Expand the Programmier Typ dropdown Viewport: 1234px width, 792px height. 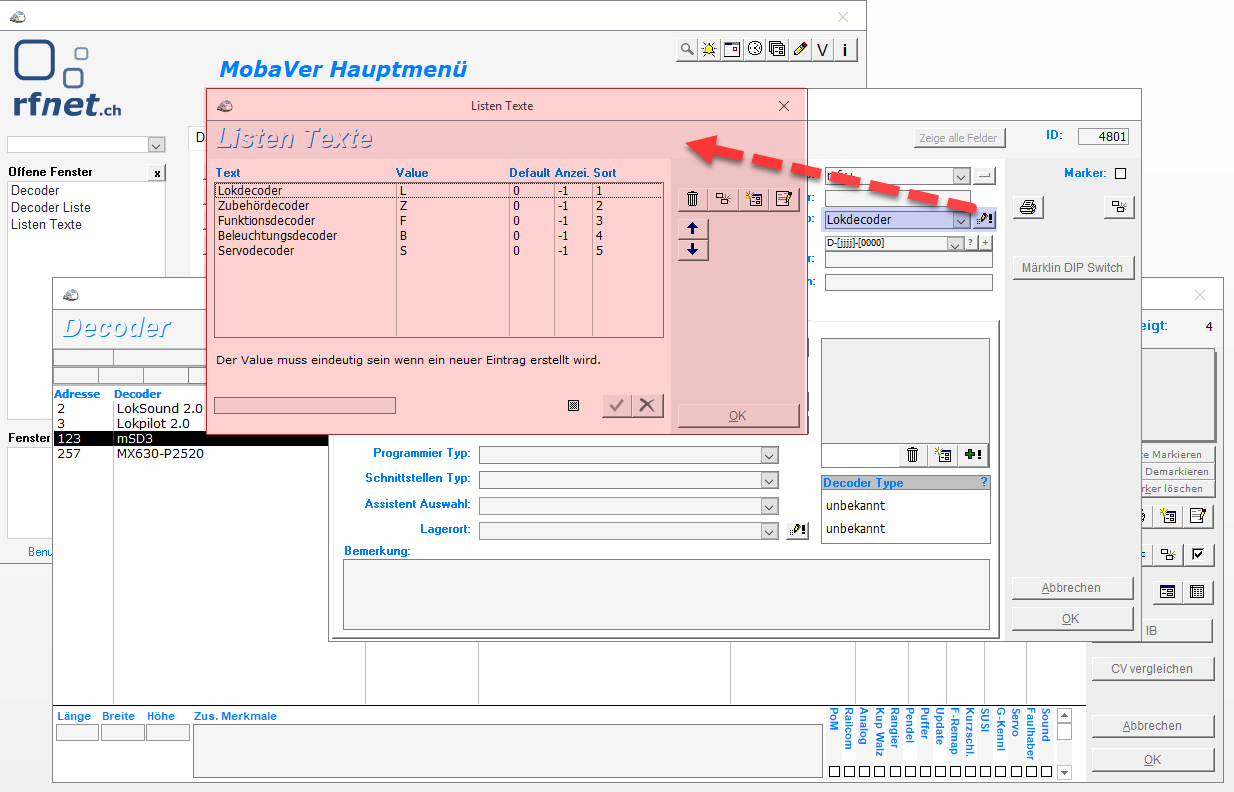769,455
